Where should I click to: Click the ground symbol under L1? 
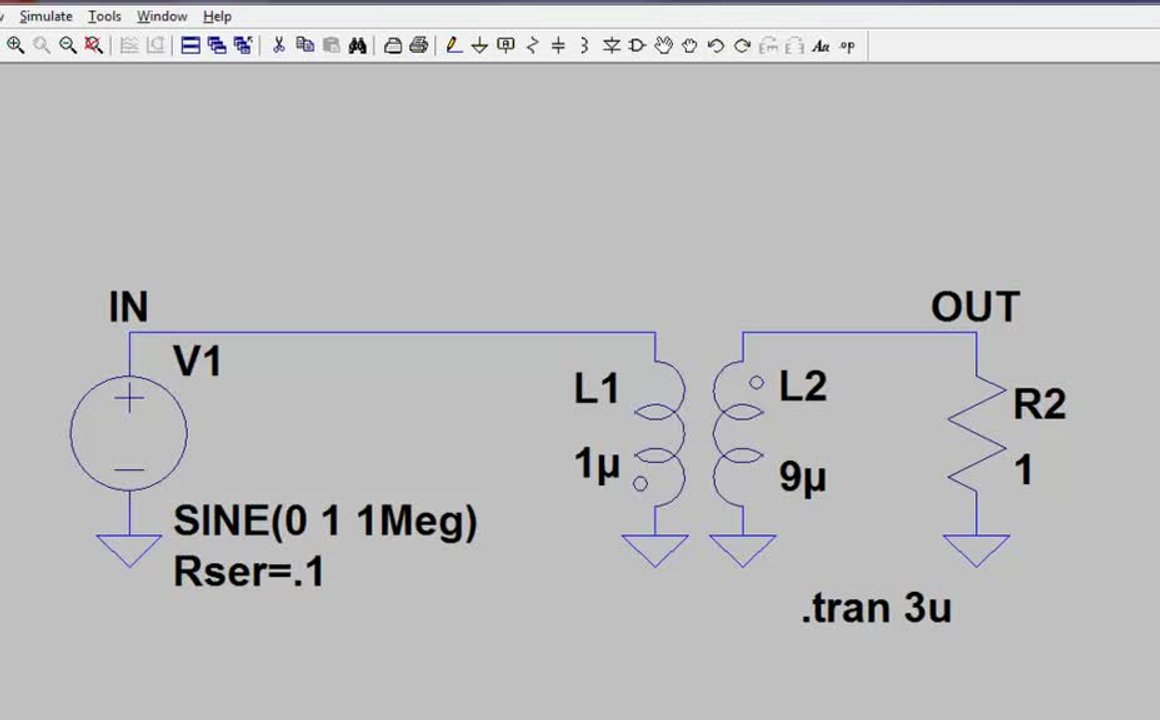[655, 551]
